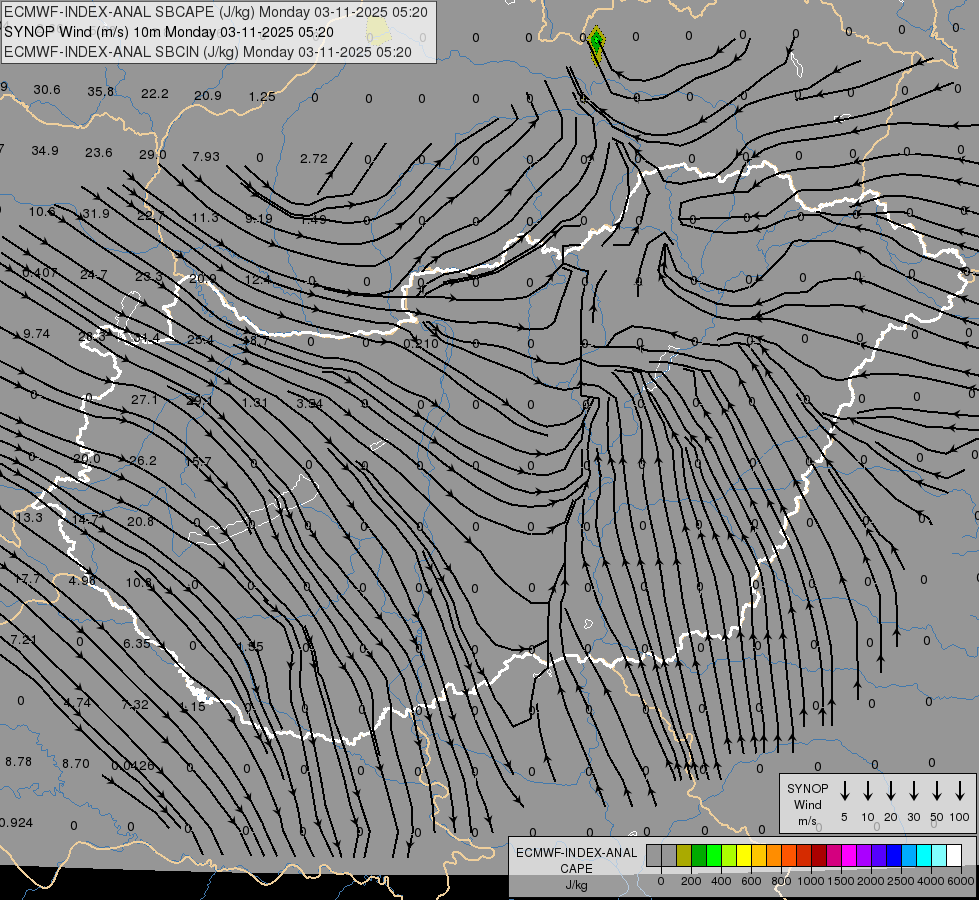Click the '800' tick label in CAPE legend

click(x=781, y=881)
